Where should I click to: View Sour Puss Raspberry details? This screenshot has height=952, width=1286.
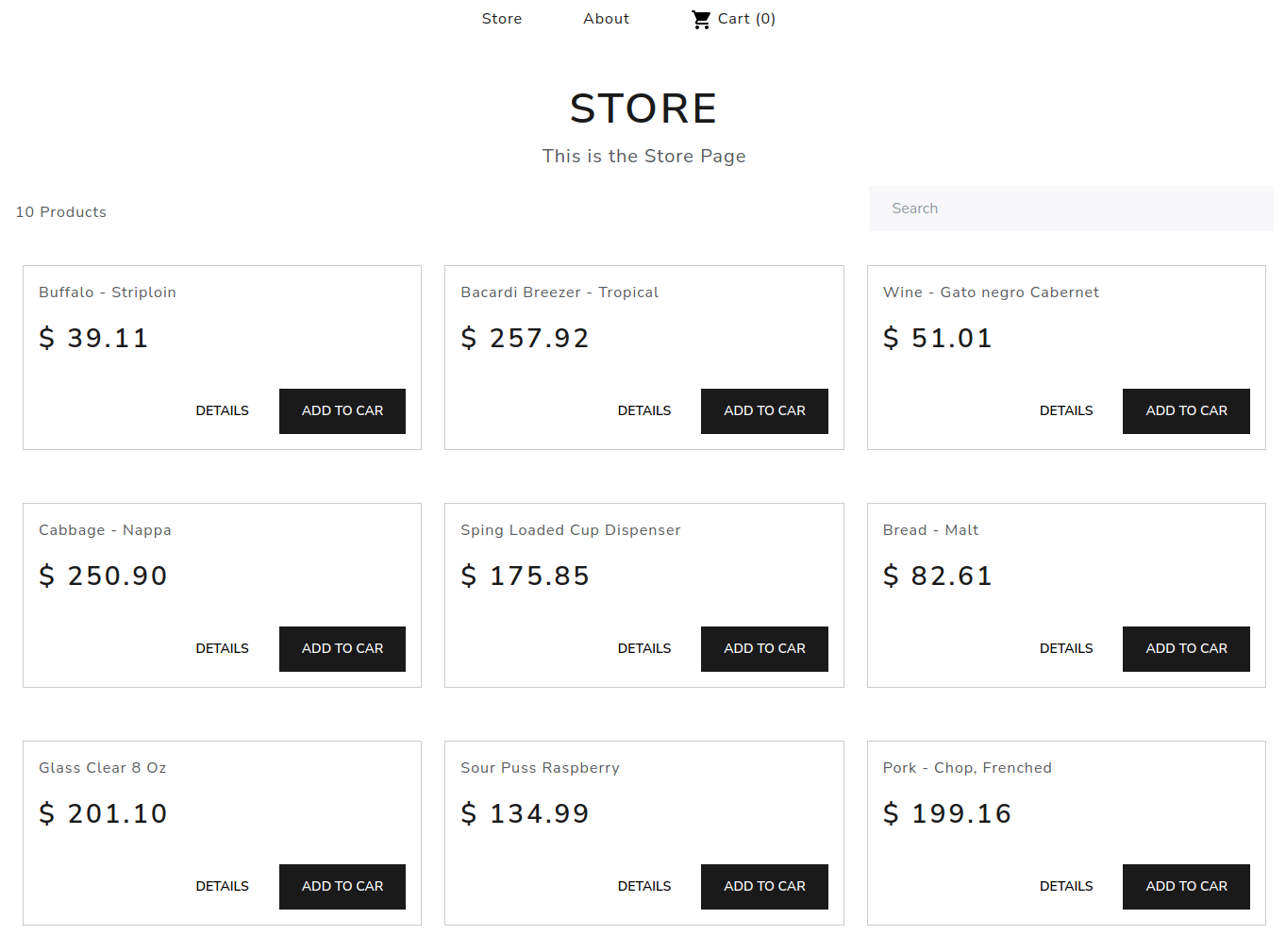[644, 887]
